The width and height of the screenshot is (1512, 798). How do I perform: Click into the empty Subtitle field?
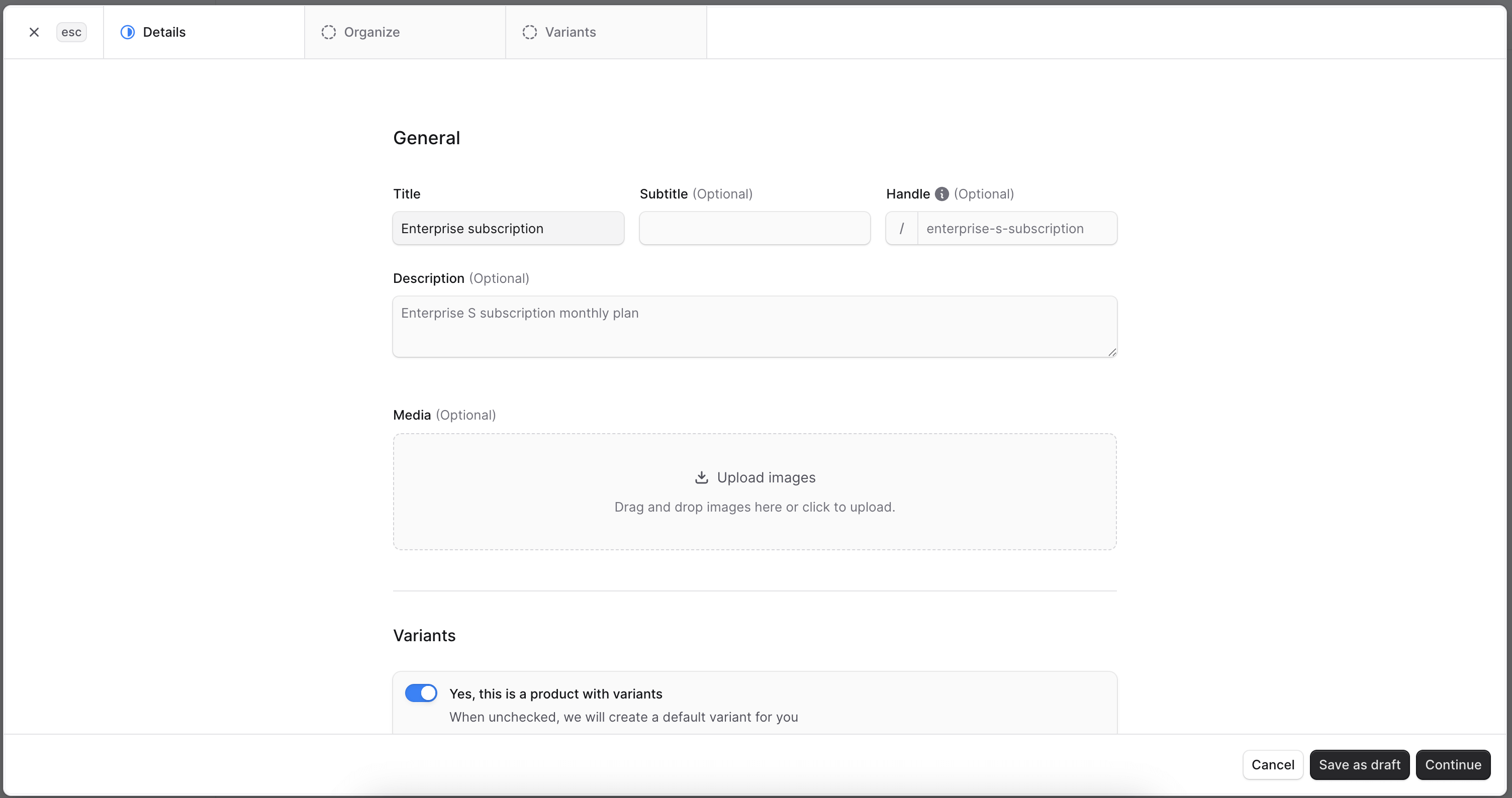754,229
